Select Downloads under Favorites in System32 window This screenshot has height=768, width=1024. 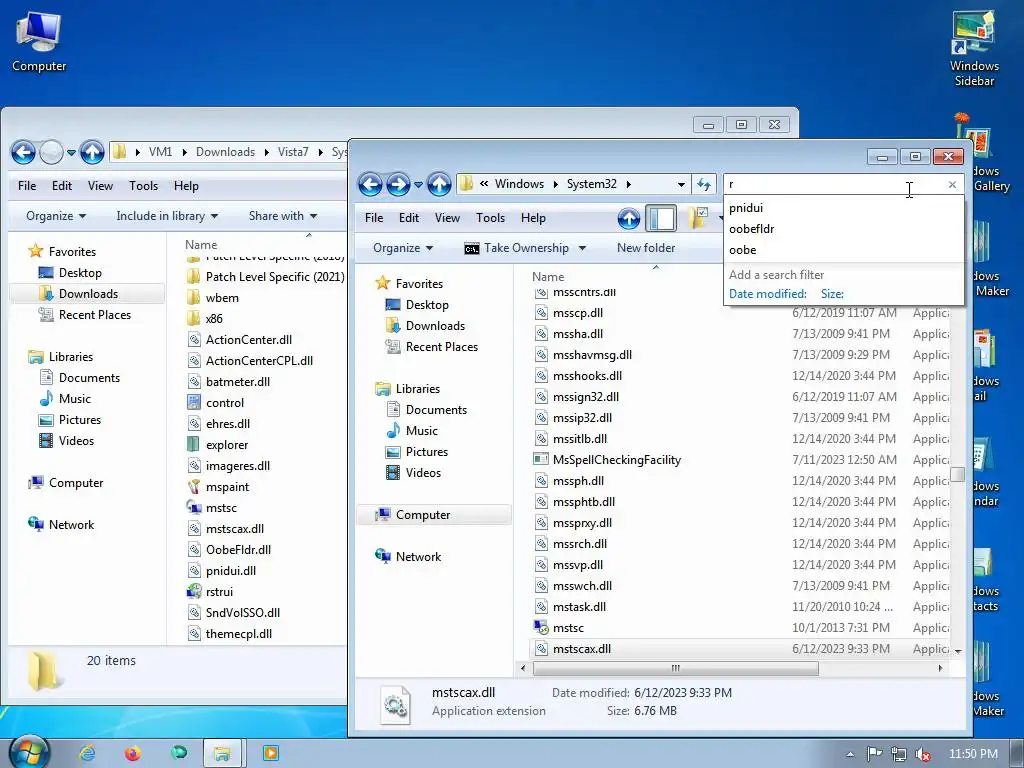(435, 326)
